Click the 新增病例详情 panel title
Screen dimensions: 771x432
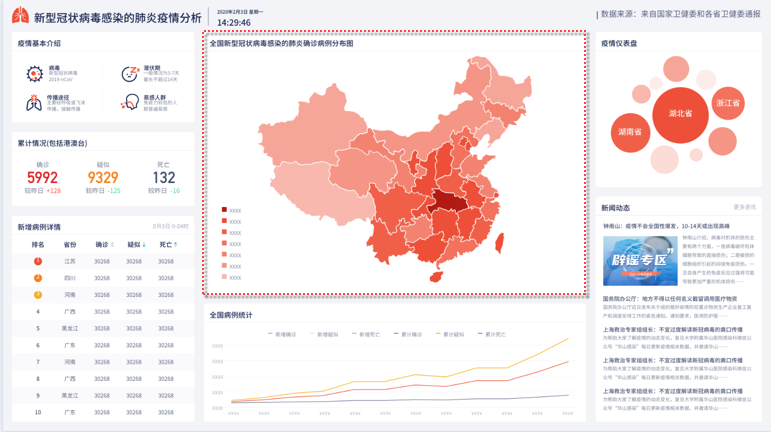pos(39,227)
